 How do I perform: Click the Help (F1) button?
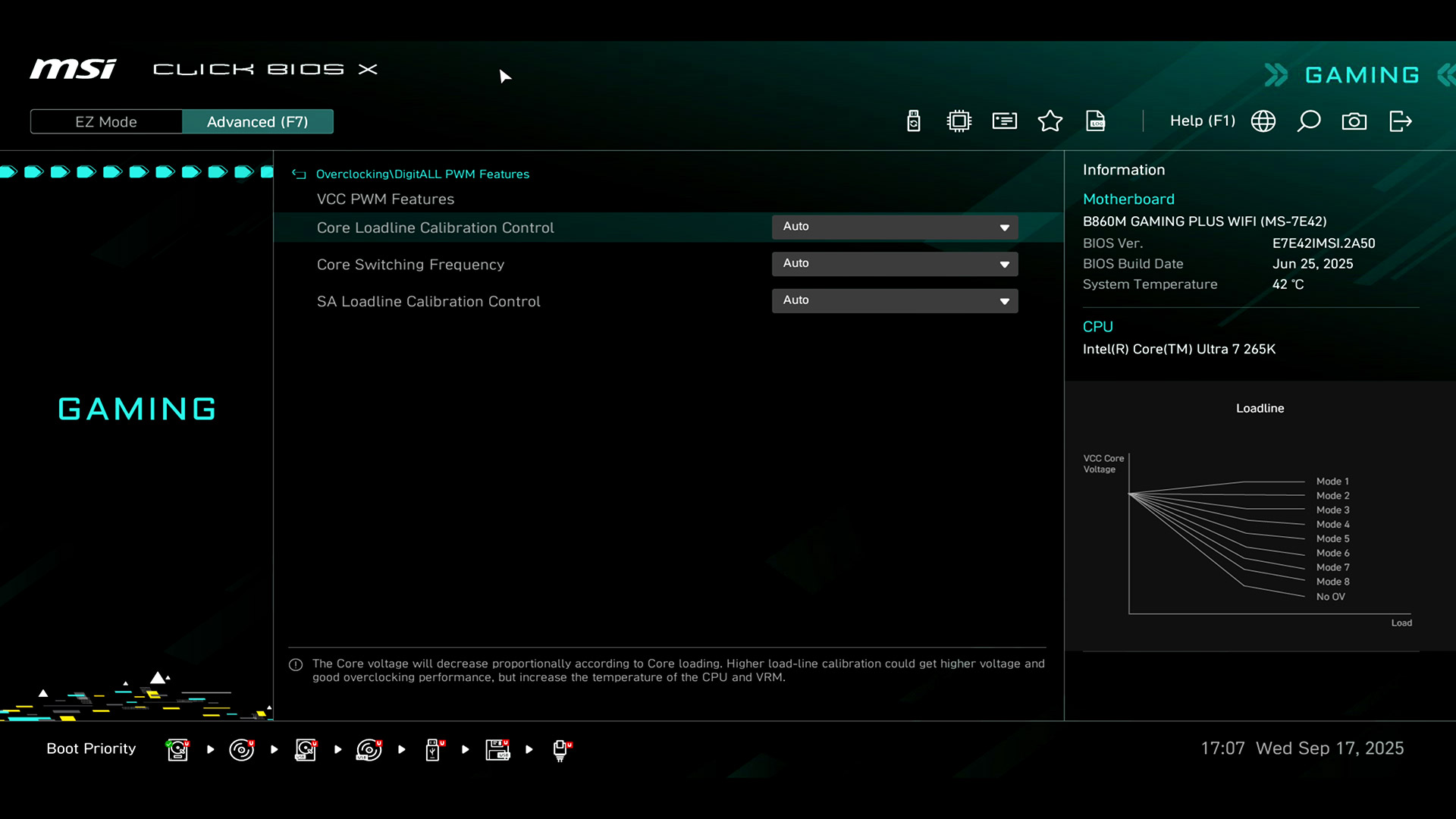point(1202,121)
